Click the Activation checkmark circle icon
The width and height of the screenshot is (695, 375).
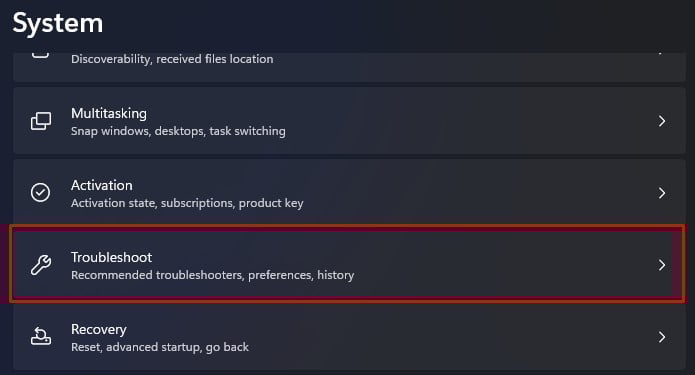40,193
